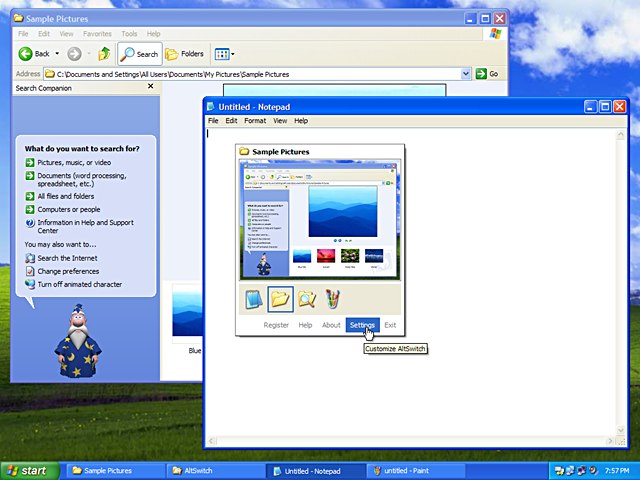Click the Change preferences icon
640x480 pixels.
(30, 271)
